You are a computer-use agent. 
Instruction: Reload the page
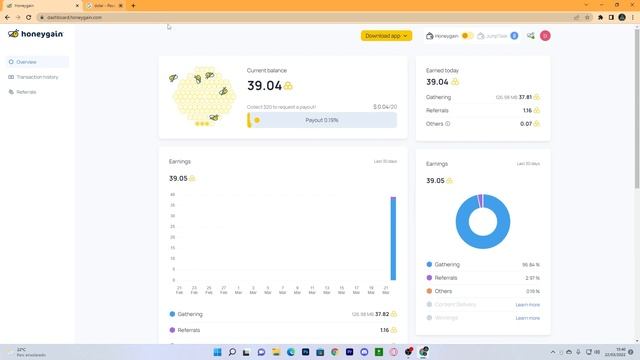click(x=29, y=18)
